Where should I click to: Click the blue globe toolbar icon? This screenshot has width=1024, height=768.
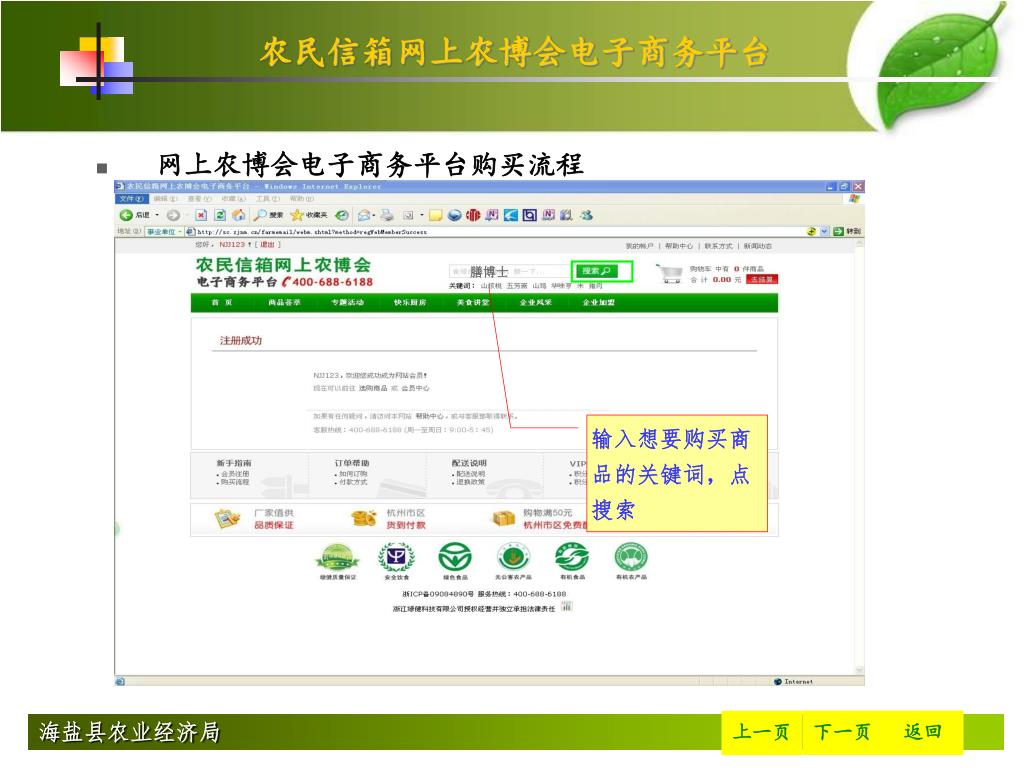coord(455,215)
